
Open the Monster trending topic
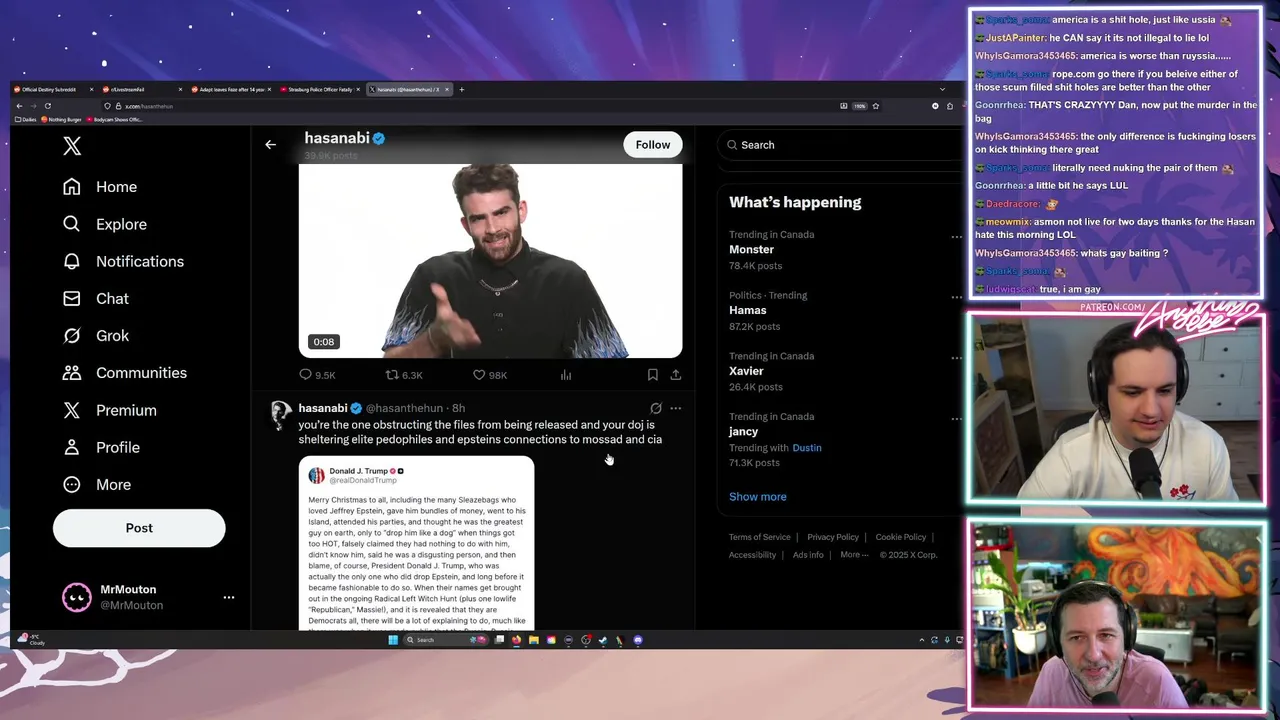click(751, 249)
